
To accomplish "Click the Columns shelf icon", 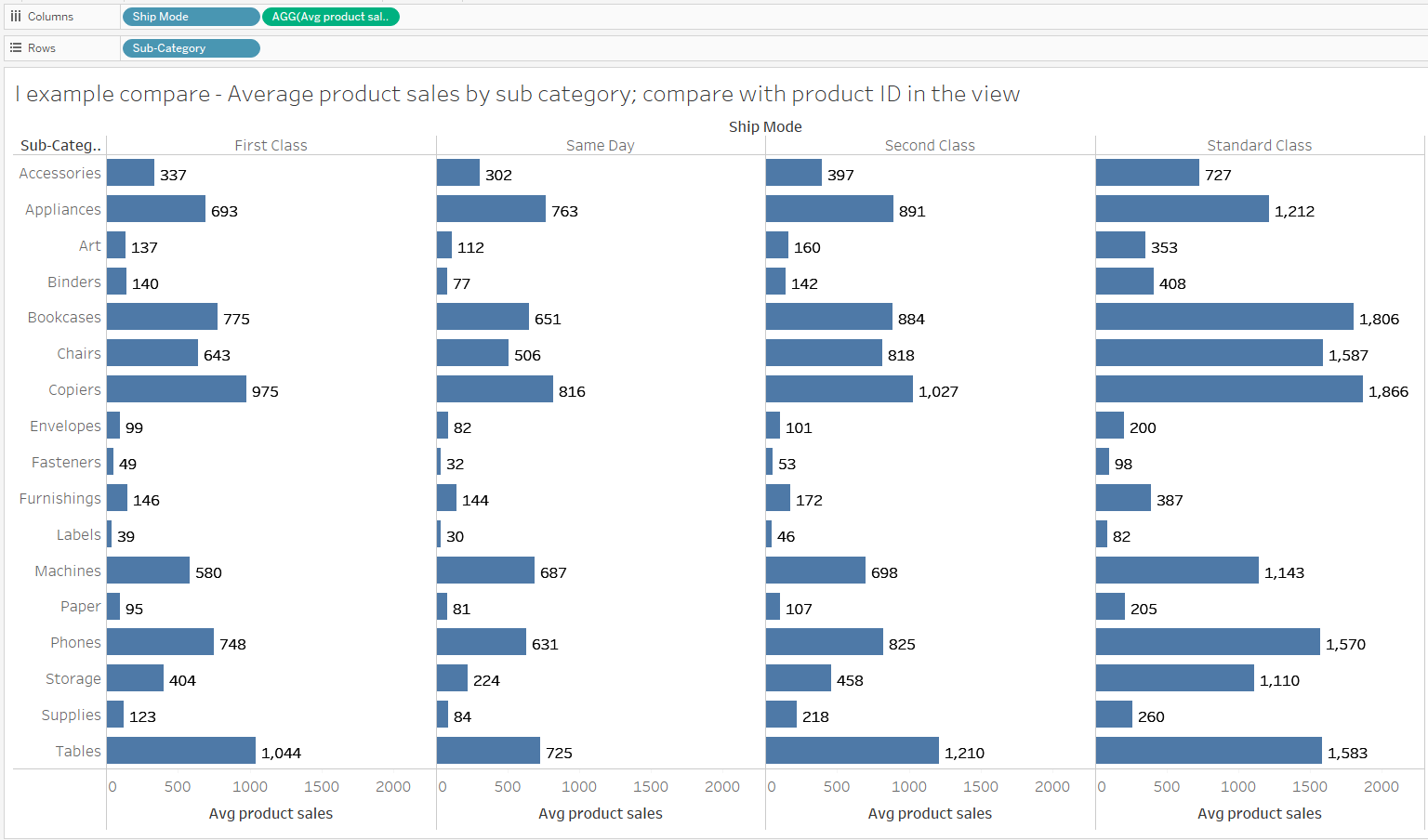I will tap(16, 17).
